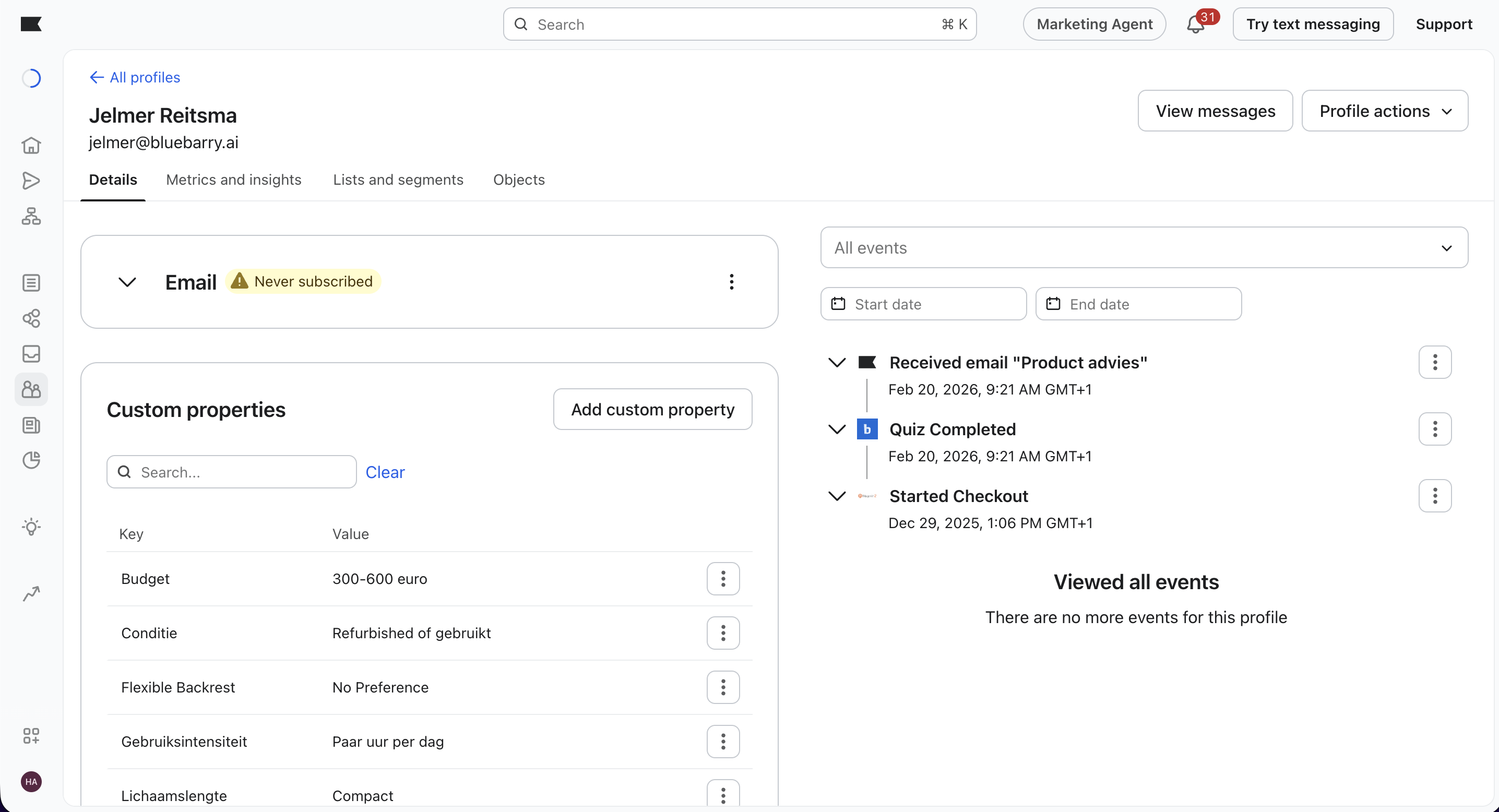
Task: Expand the Started Checkout event
Action: click(x=836, y=496)
